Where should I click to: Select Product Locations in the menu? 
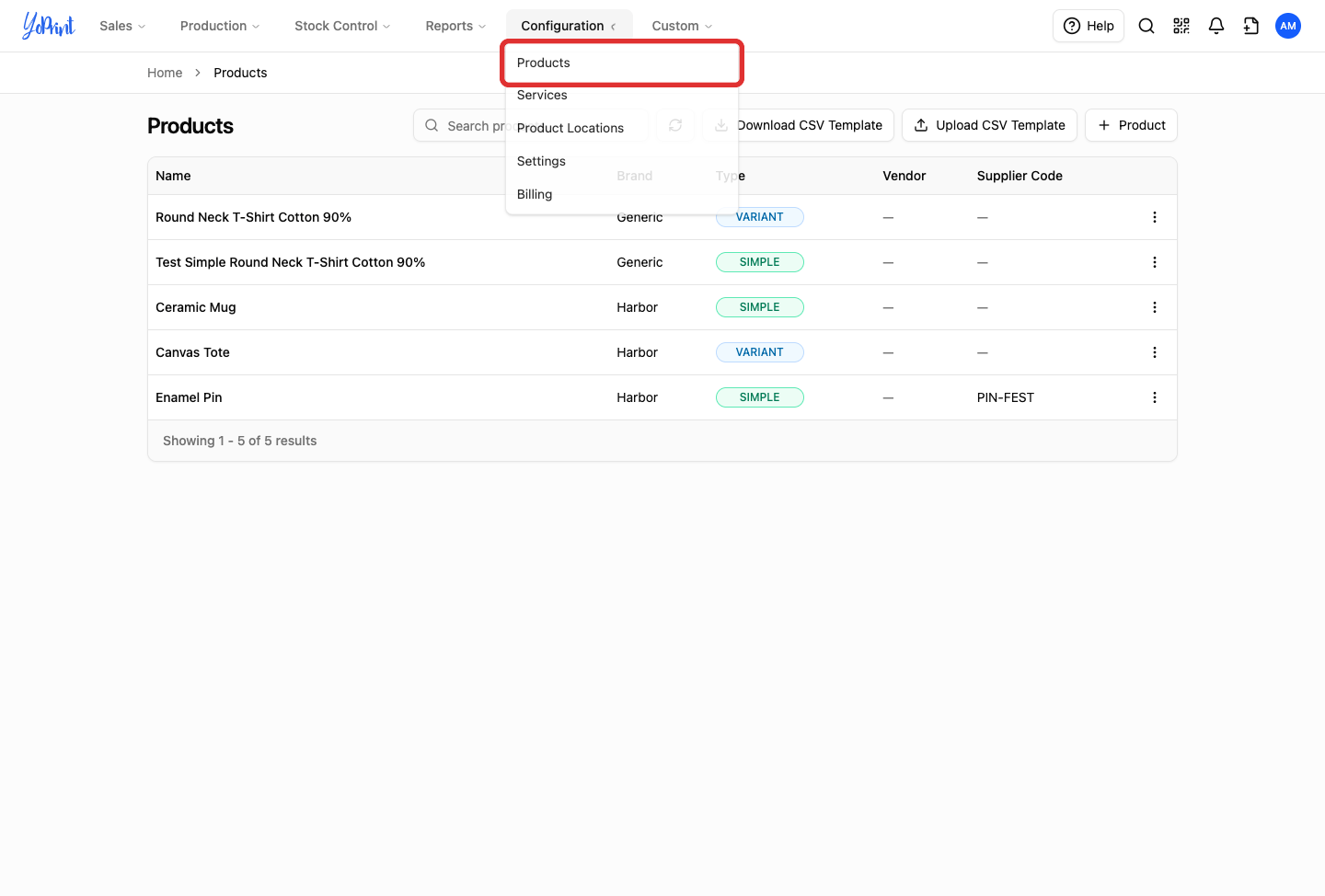[x=622, y=128]
